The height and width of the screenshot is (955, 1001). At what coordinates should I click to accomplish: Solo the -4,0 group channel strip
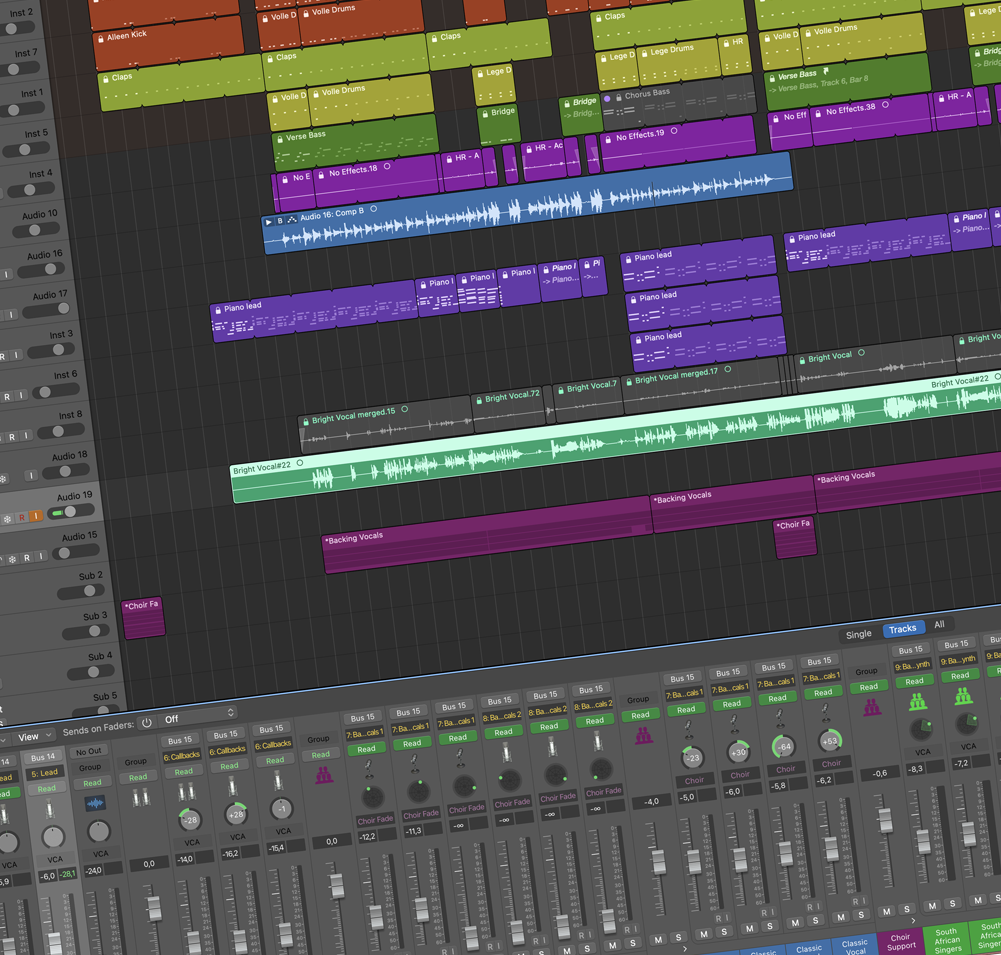[679, 937]
